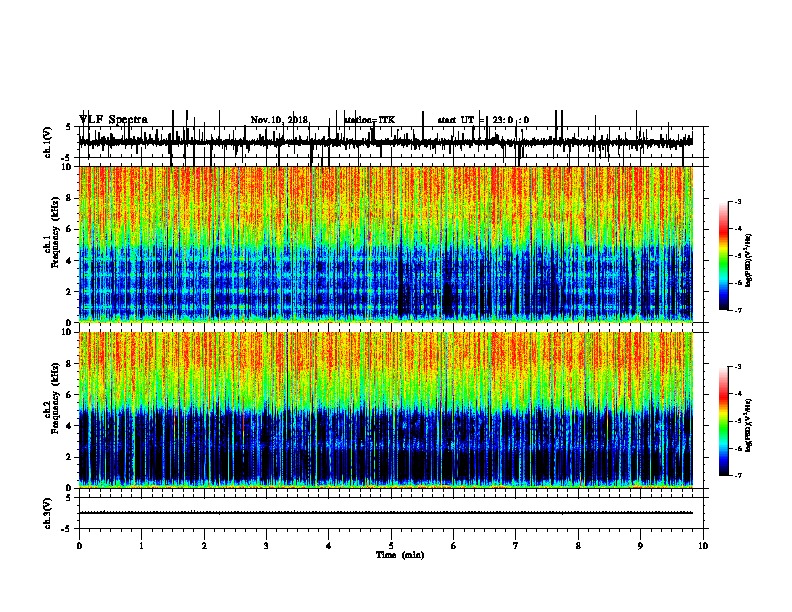
Task: Click the final time axis tick label "10"
Action: [703, 546]
